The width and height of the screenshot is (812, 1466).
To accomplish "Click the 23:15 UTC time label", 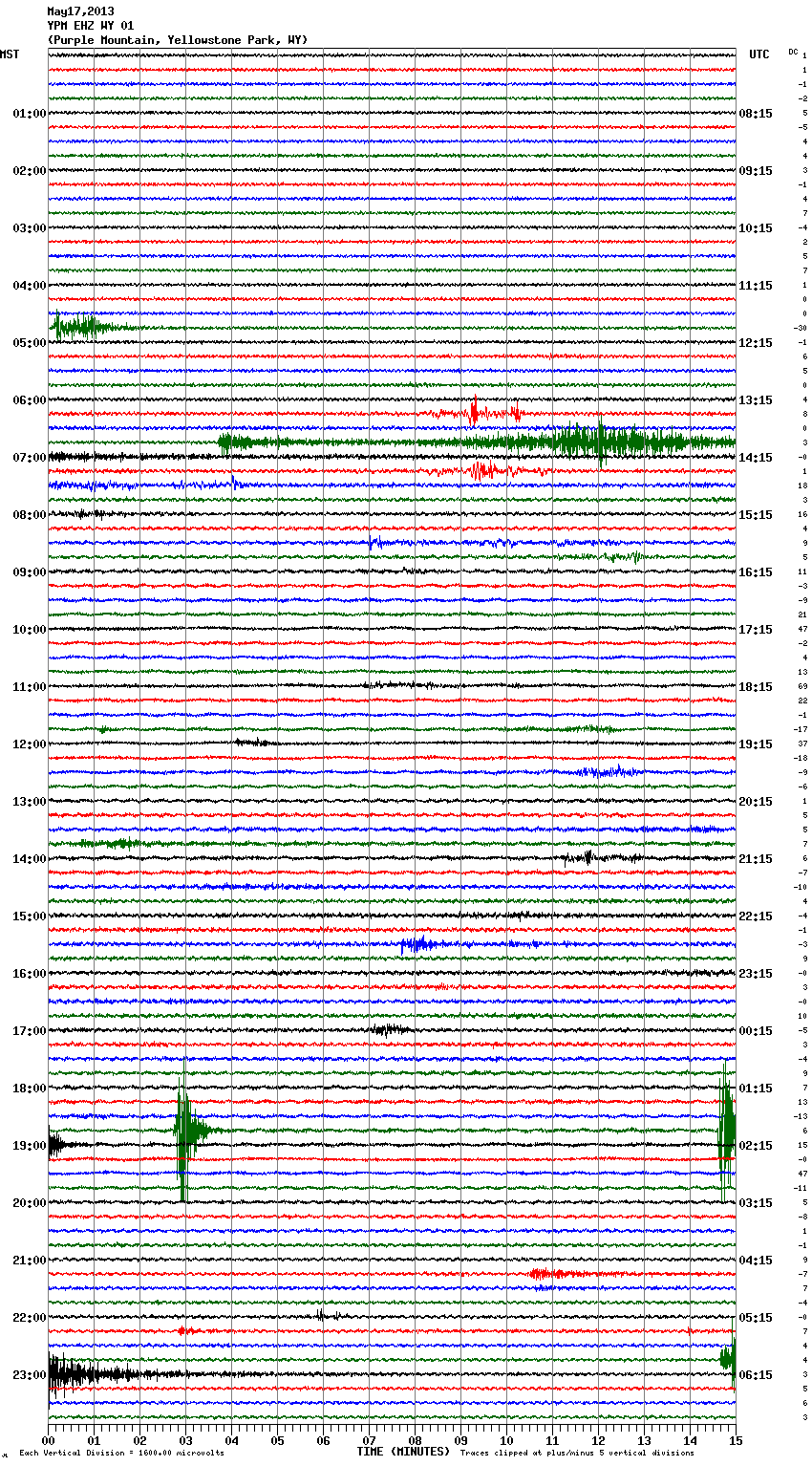I will click(x=756, y=974).
